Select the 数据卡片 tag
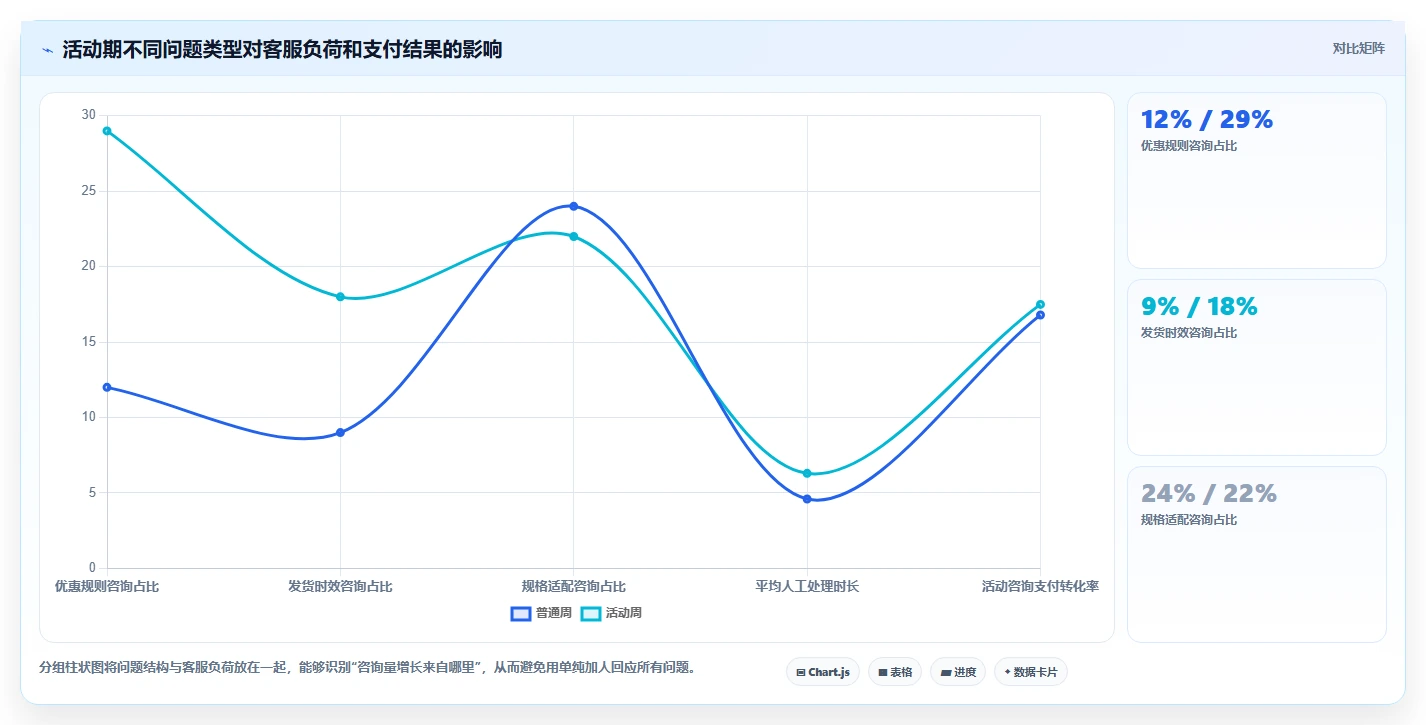 tap(1030, 672)
